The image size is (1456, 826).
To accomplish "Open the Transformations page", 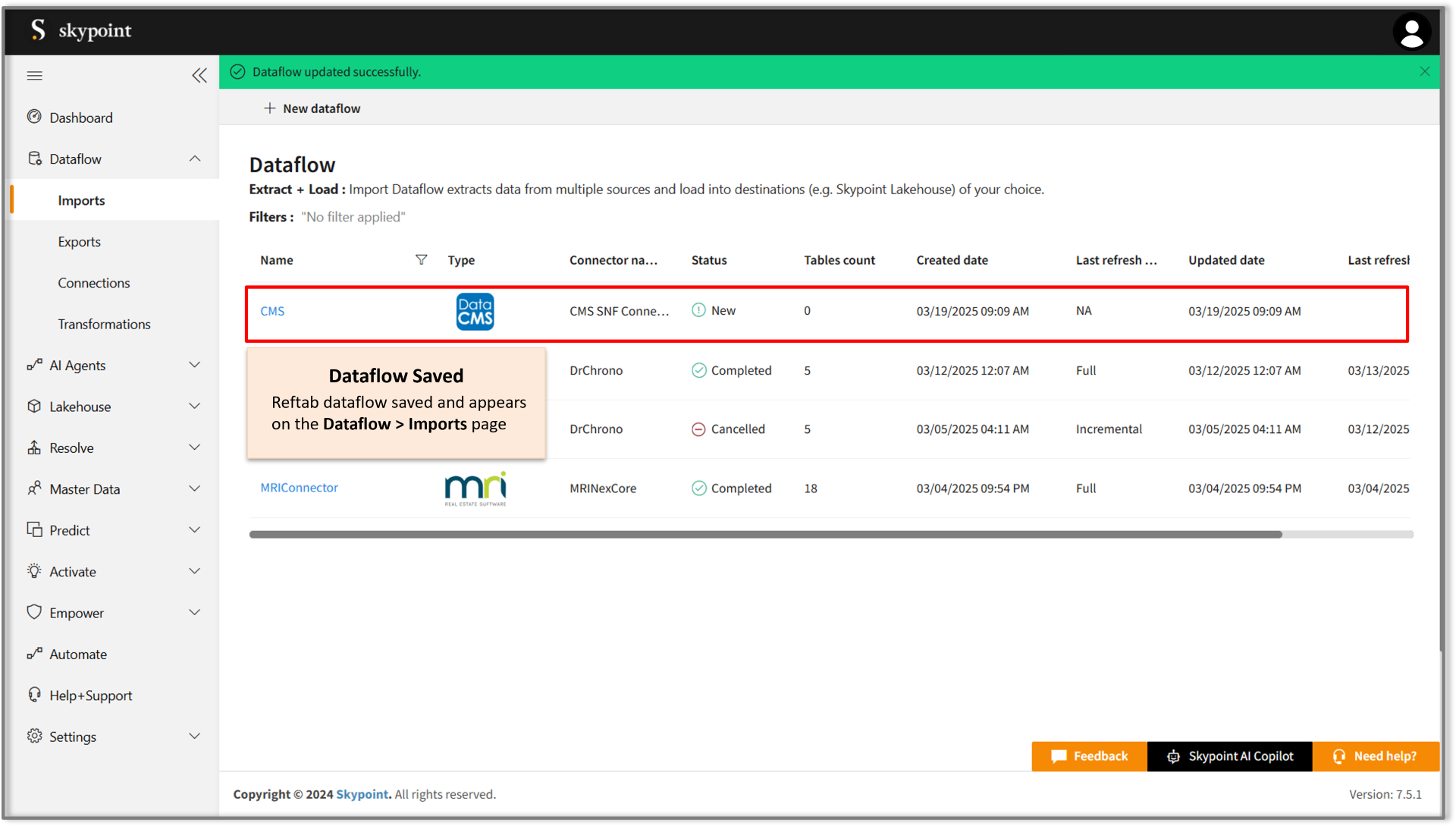I will tap(104, 324).
